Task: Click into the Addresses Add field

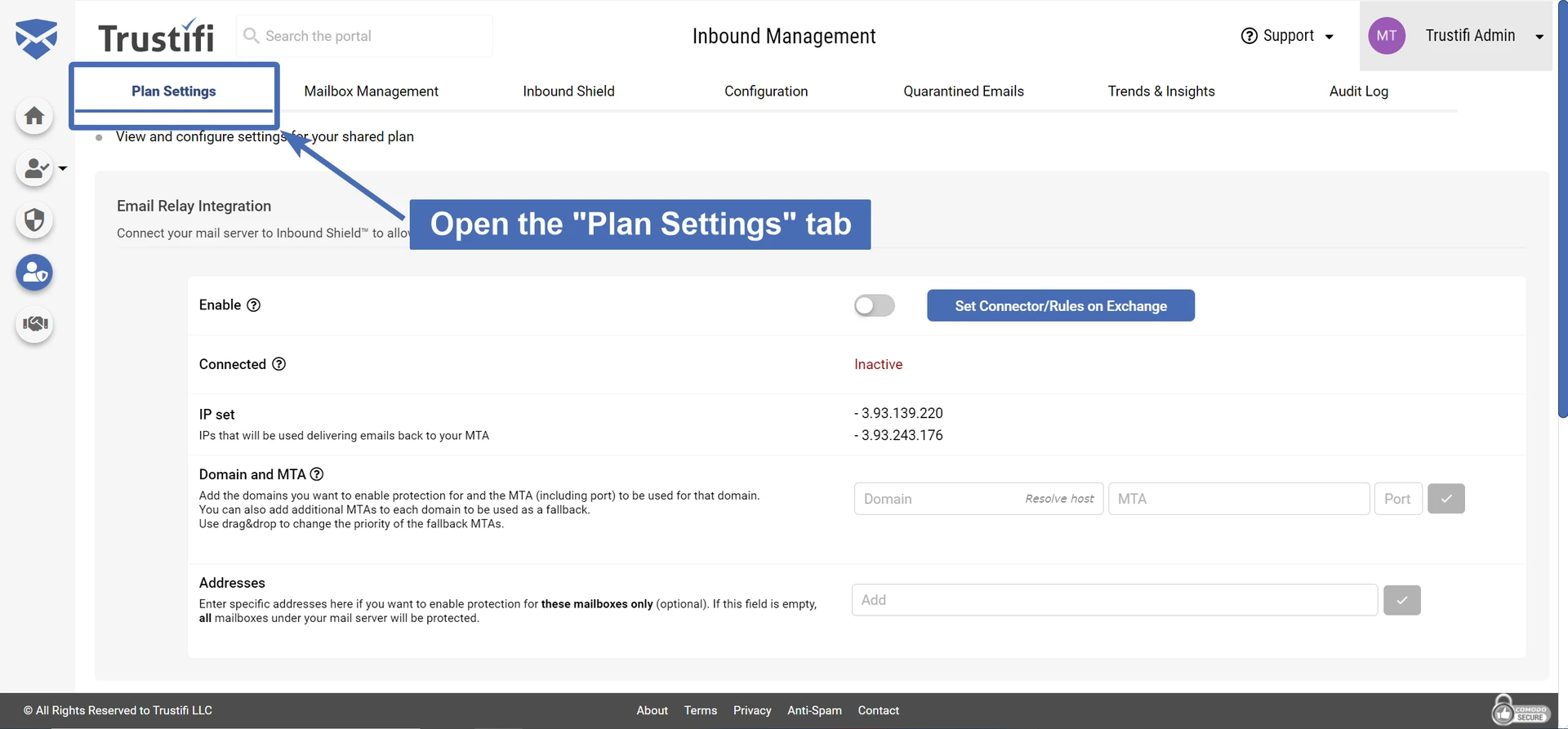Action: pos(1115,600)
